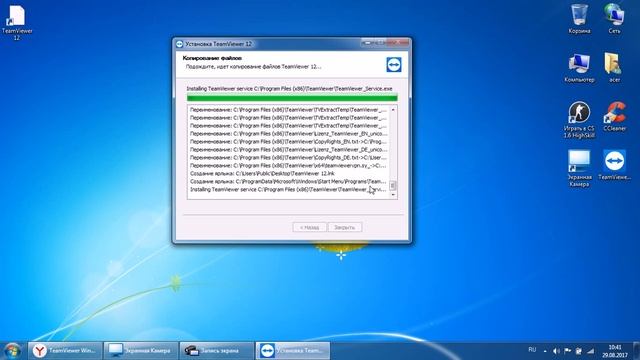640x360 pixels.
Task: Open the clock and date 10:41
Action: pos(615,351)
